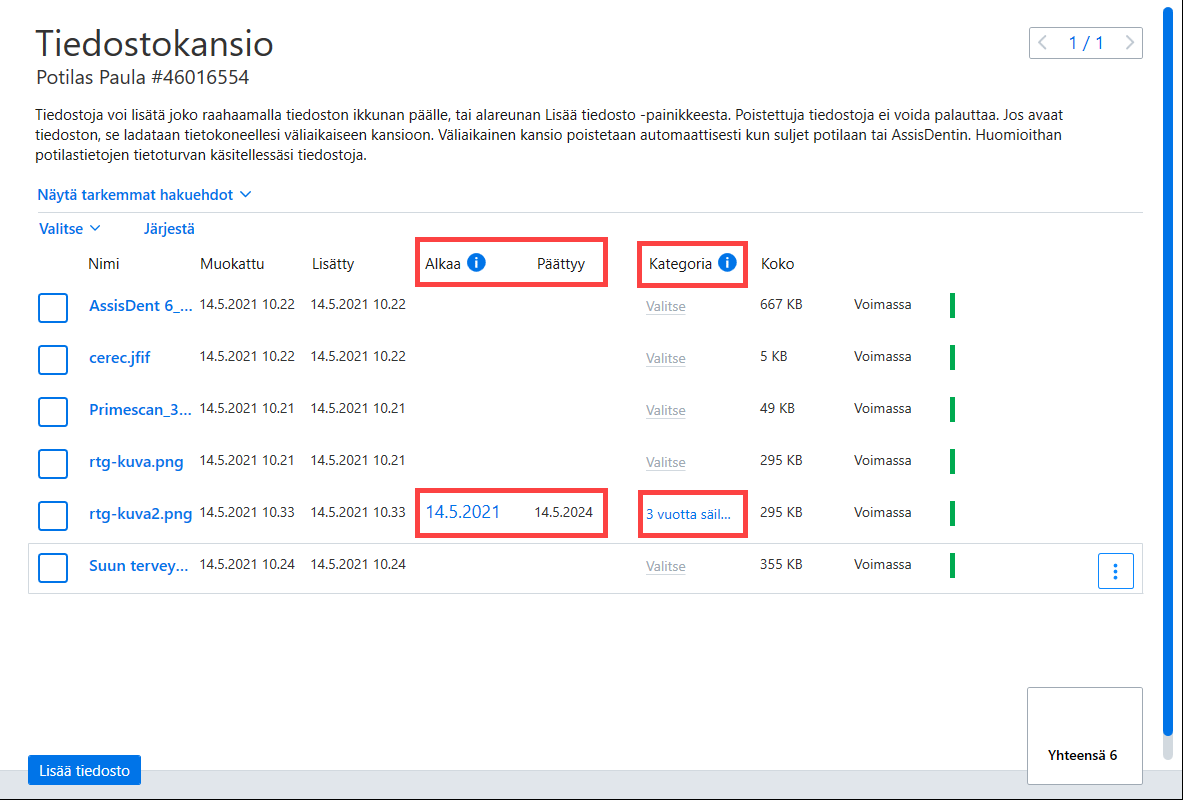The image size is (1183, 800).
Task: Click the 667 KB size value
Action: click(781, 305)
